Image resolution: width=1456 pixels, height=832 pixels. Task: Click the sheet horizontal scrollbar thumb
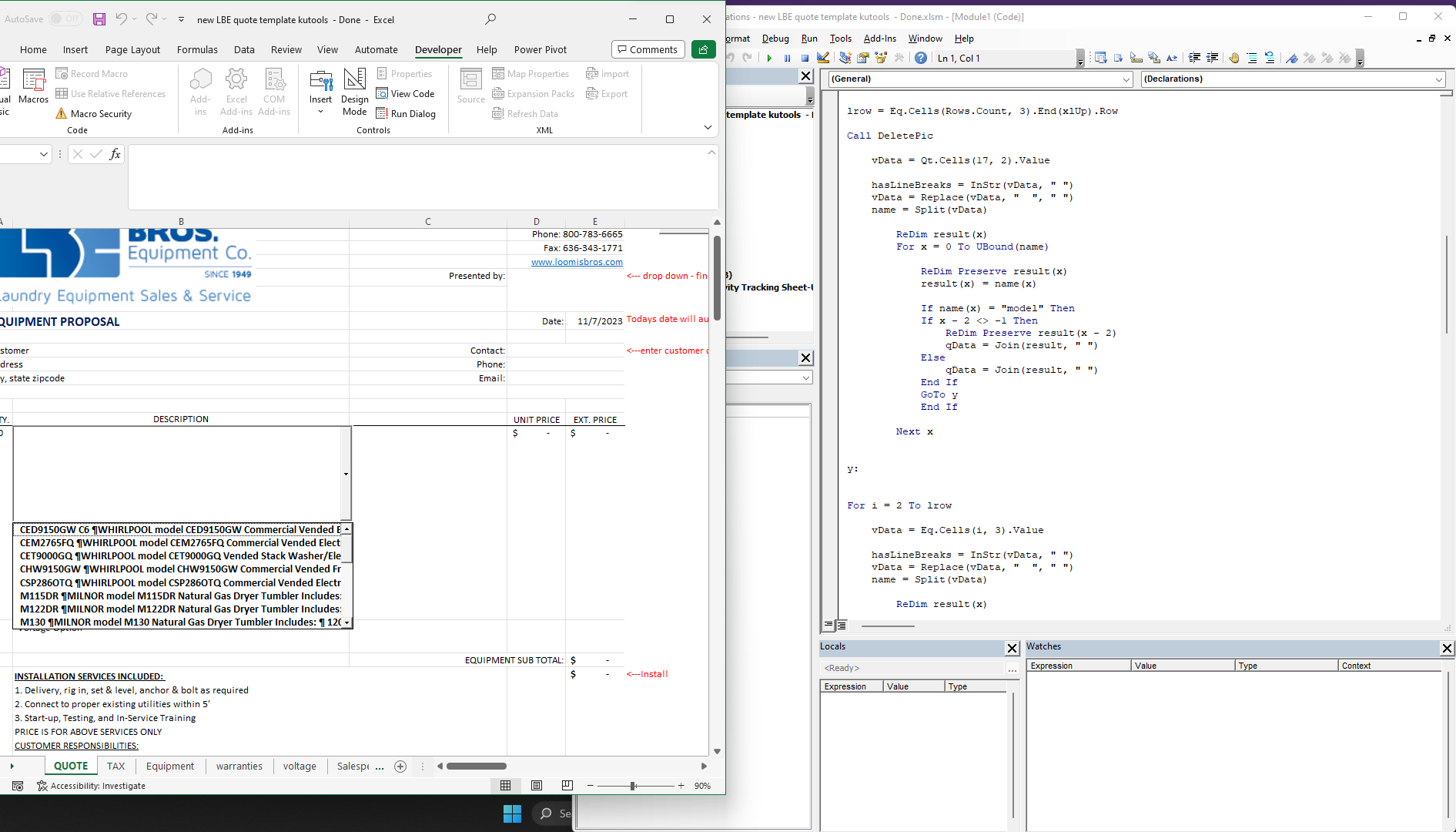pyautogui.click(x=477, y=766)
